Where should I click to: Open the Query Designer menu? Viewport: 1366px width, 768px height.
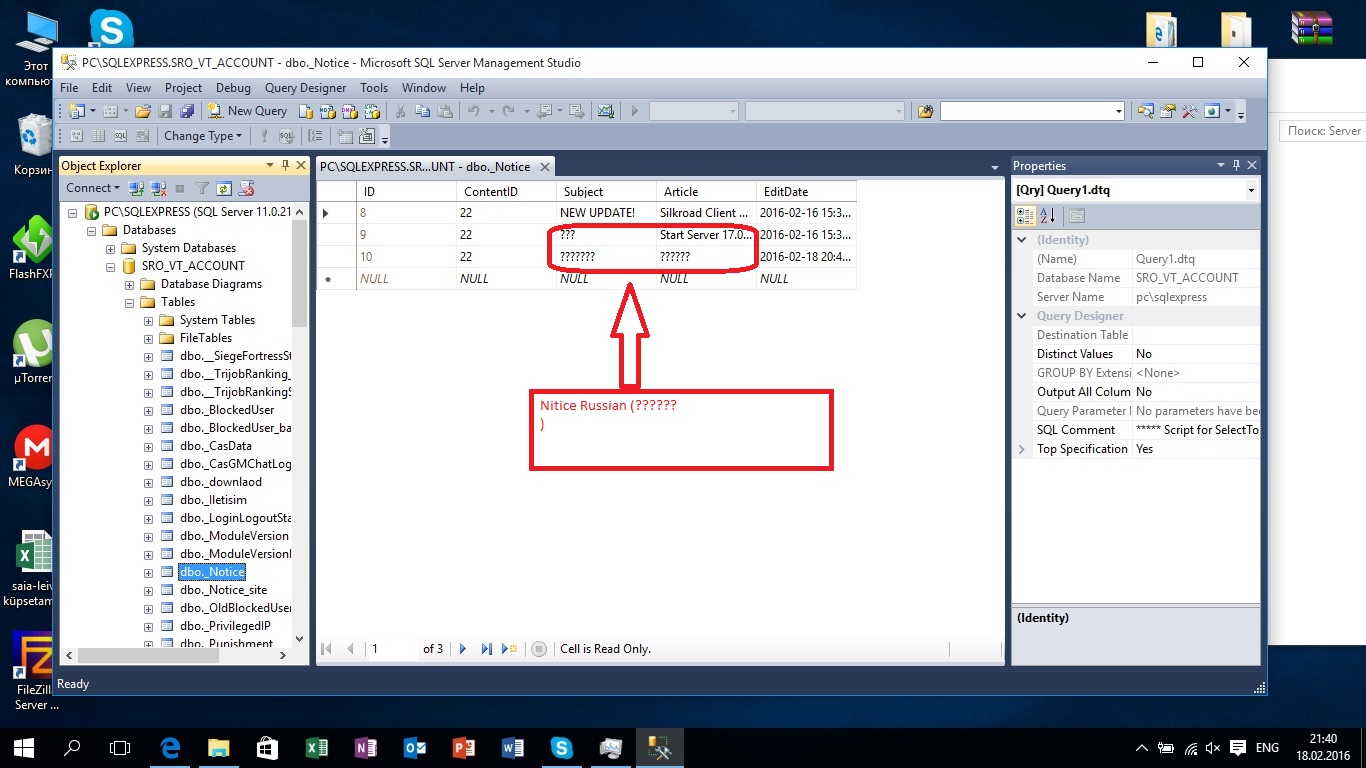[x=306, y=88]
